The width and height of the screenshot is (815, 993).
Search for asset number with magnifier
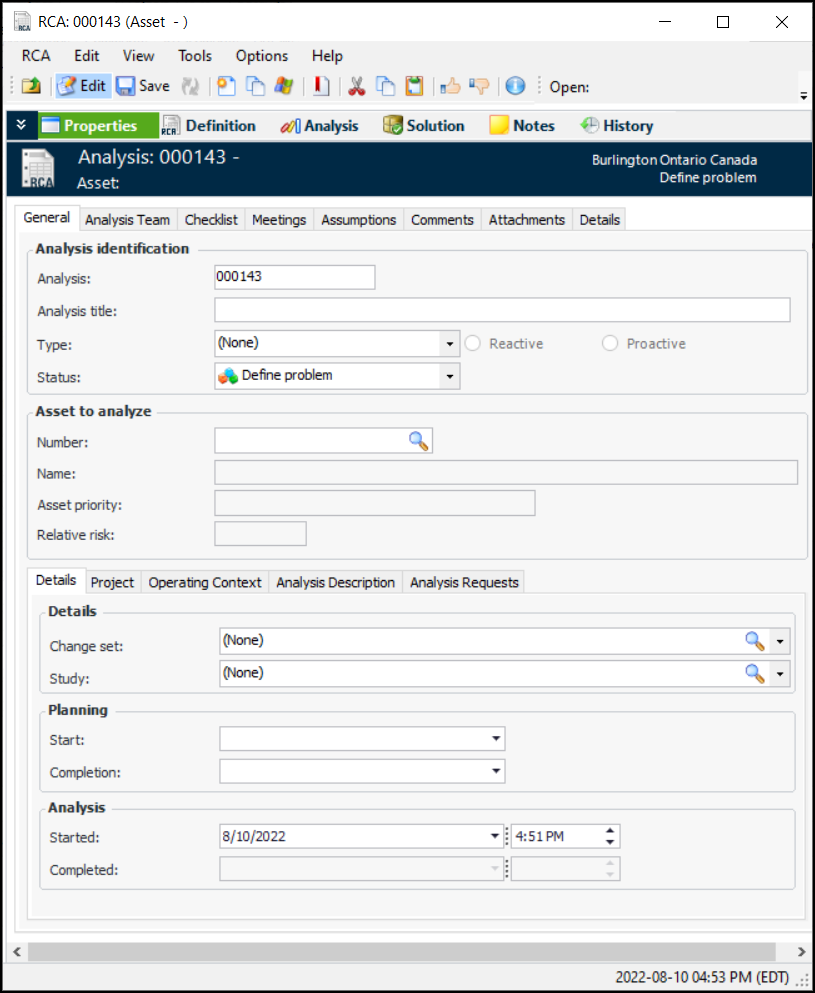coord(418,441)
